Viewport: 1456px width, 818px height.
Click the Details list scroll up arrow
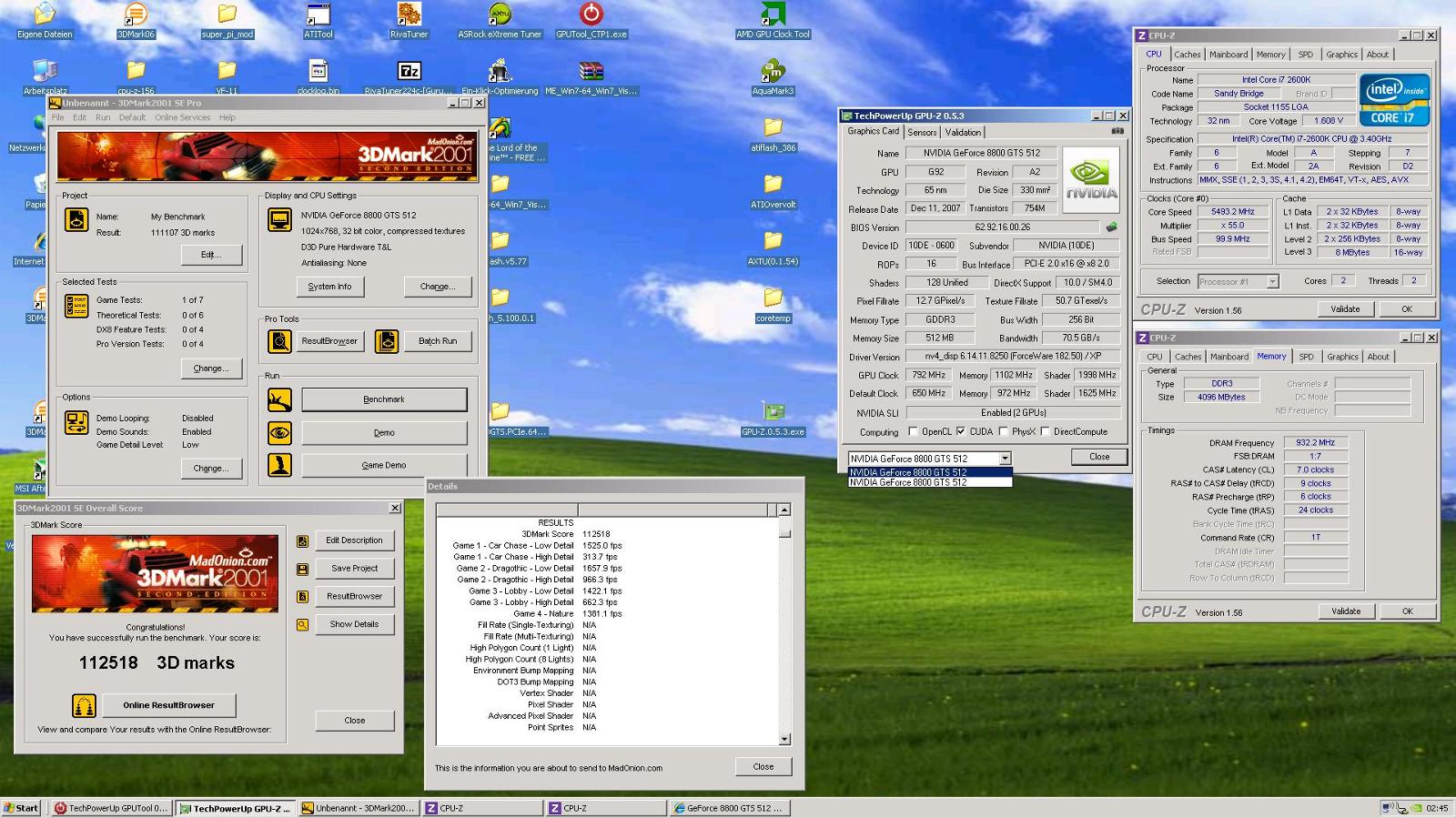coord(784,510)
